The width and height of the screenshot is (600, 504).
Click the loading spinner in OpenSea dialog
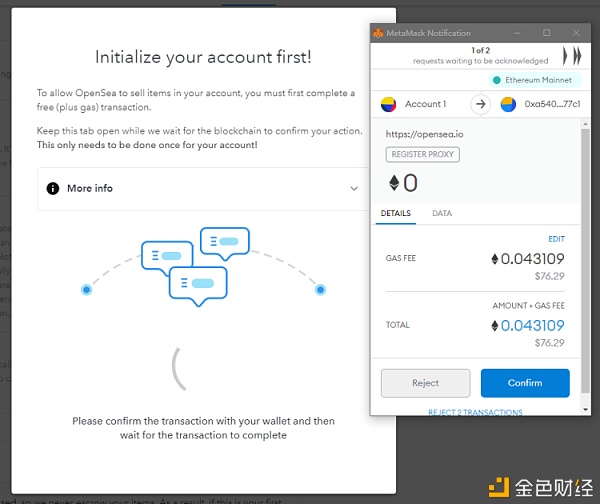click(179, 369)
